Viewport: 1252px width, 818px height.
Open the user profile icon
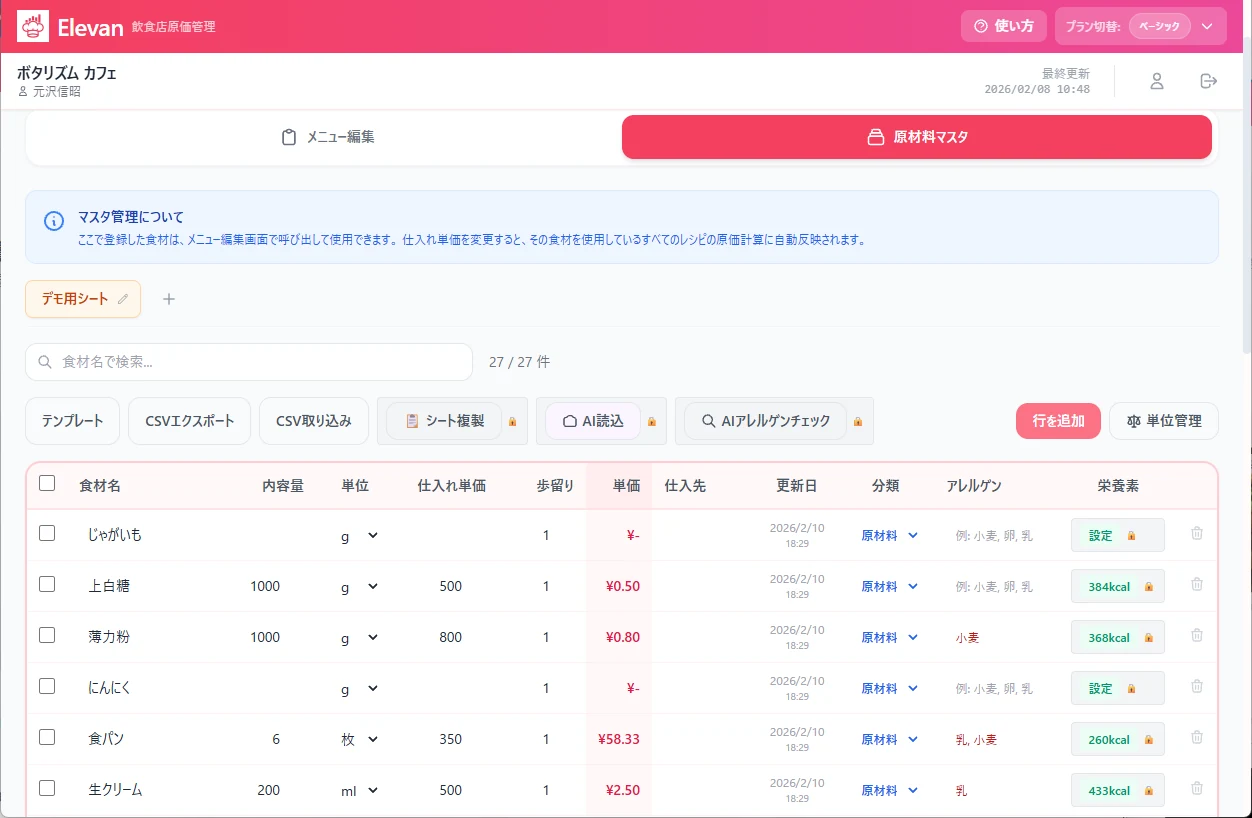pos(1157,81)
